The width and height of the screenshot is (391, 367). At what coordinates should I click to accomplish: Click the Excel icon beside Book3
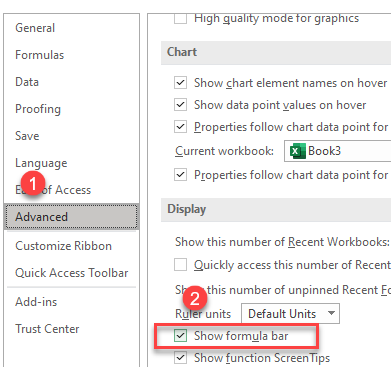(x=298, y=151)
